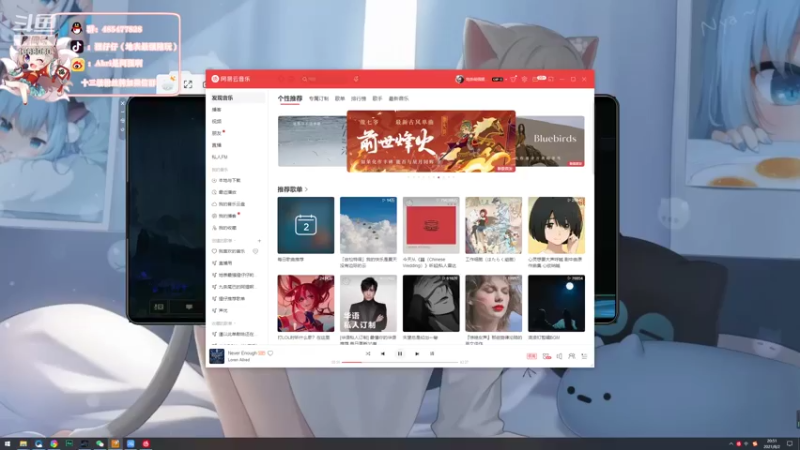Click the shuffle play mode icon
Image resolution: width=800 pixels, height=450 pixels.
pos(368,354)
